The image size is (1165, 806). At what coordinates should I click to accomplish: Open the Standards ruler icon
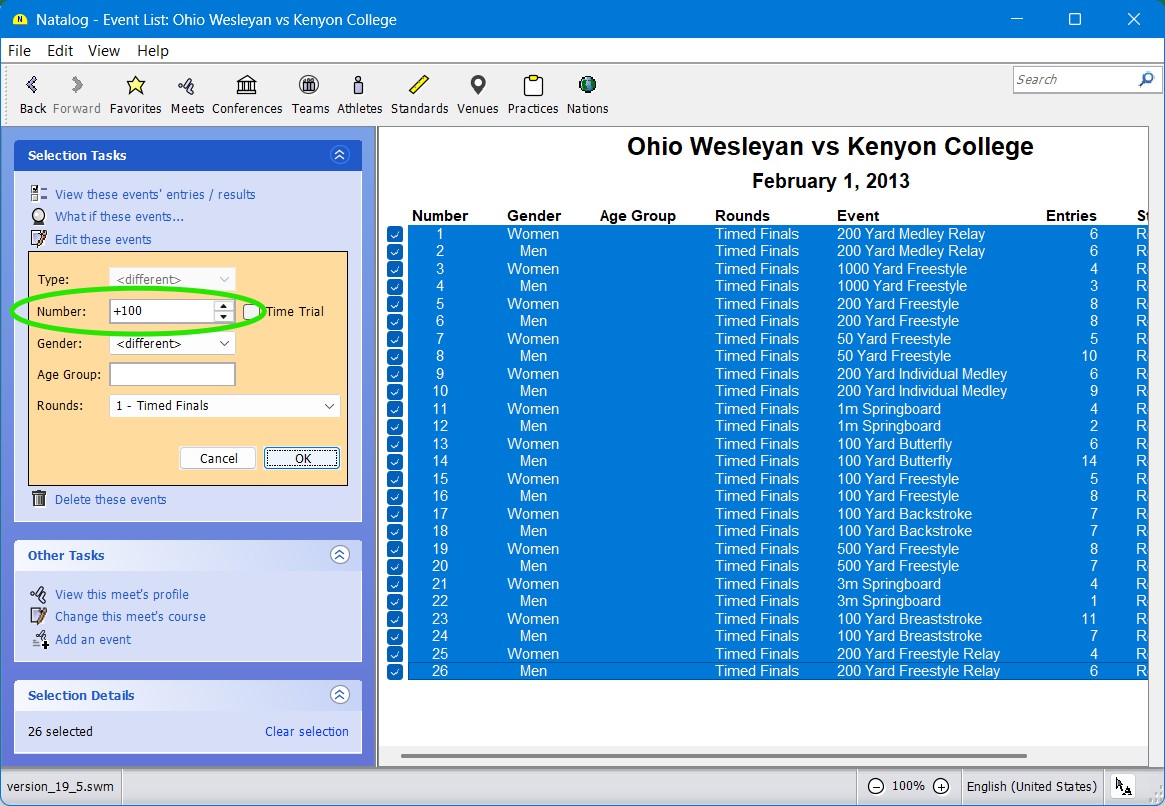tap(419, 94)
